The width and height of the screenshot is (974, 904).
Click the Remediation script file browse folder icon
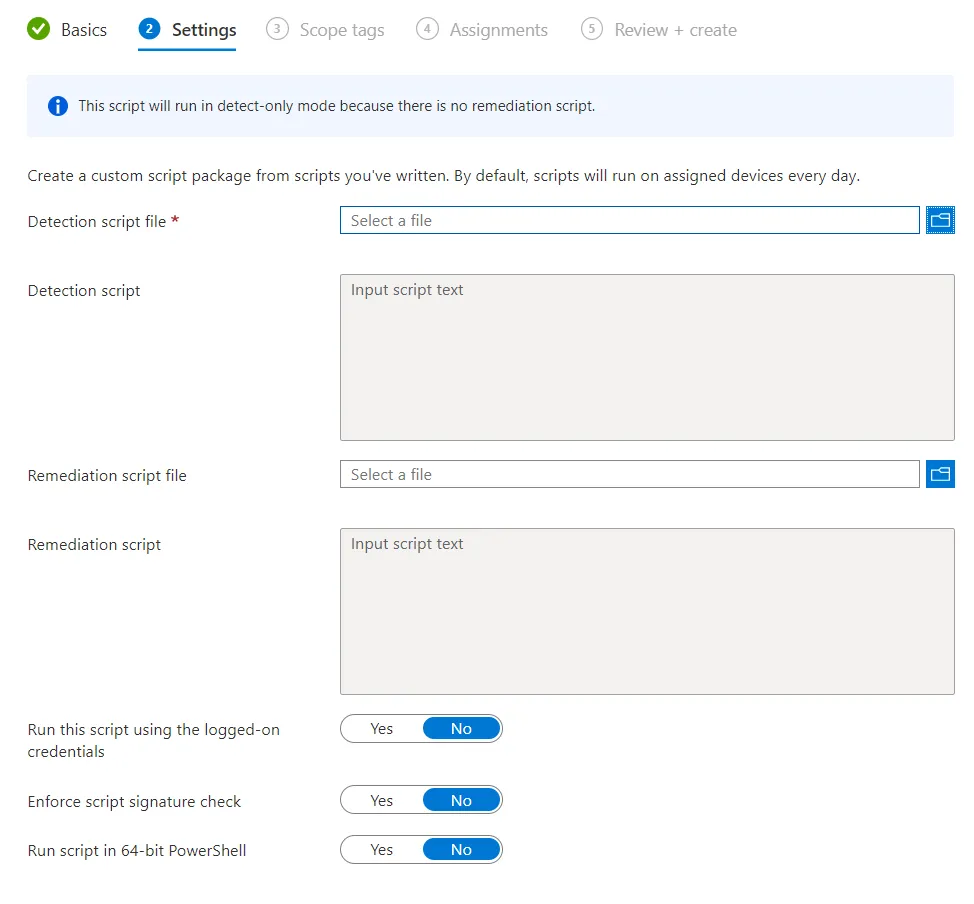pos(940,474)
